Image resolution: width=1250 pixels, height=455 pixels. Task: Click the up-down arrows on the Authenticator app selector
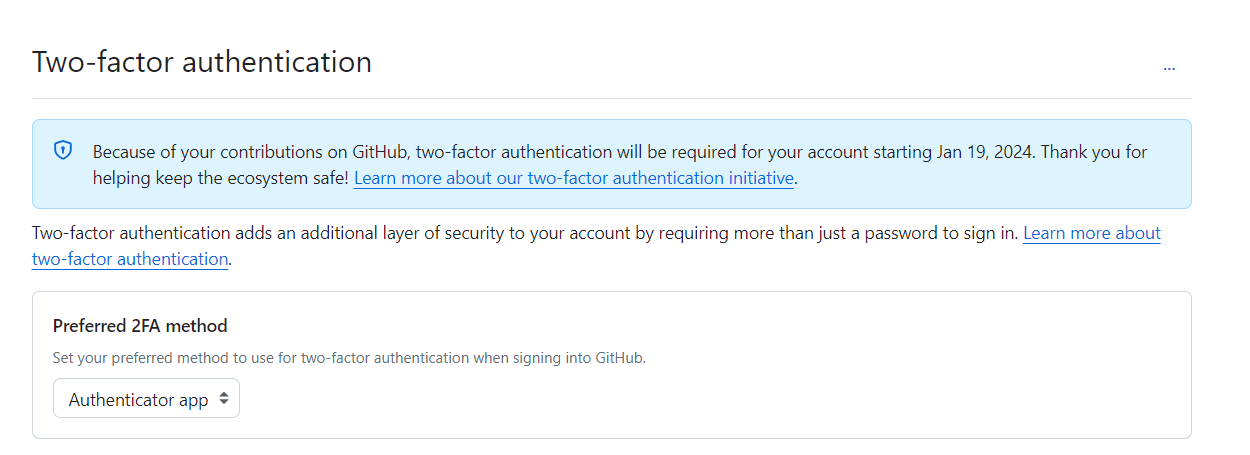[224, 399]
